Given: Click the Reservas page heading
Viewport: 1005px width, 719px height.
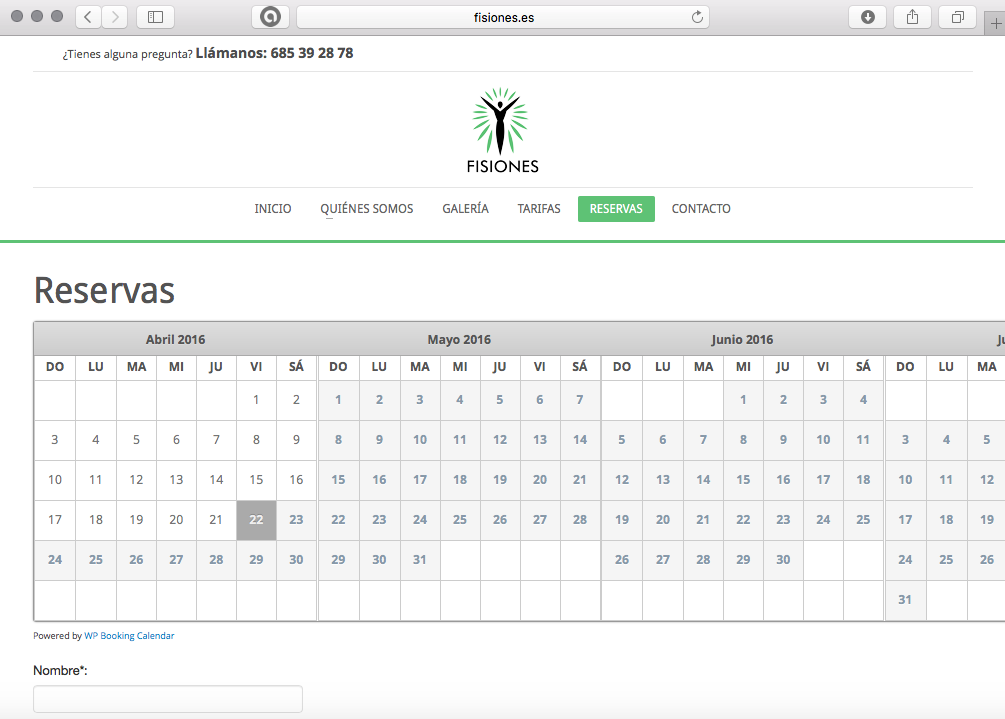Looking at the screenshot, I should pos(104,290).
